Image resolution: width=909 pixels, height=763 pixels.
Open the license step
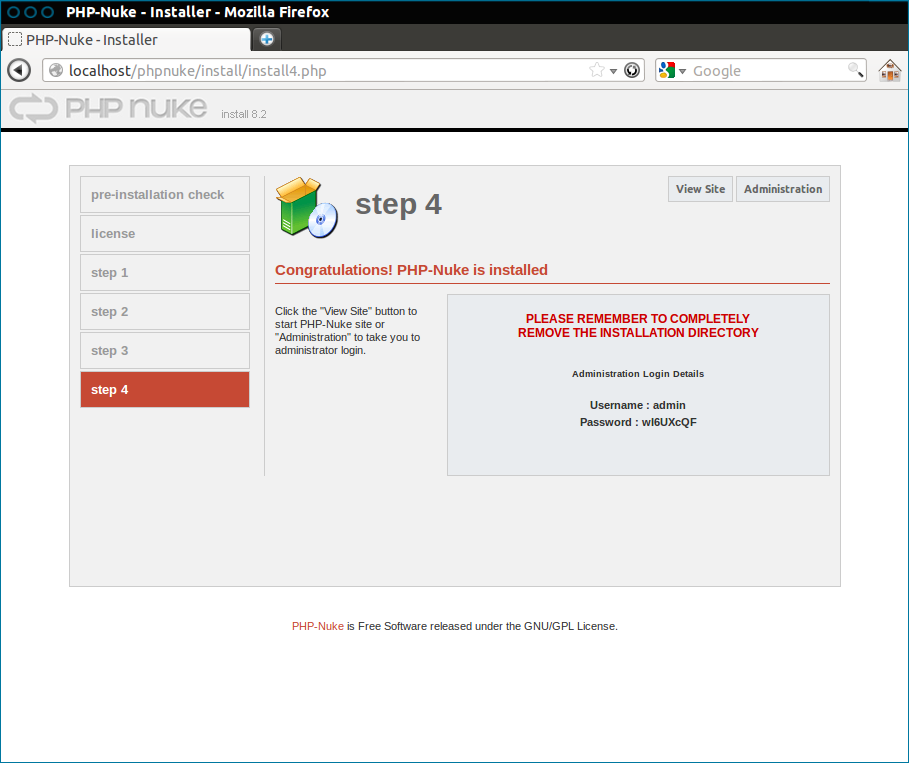[165, 233]
